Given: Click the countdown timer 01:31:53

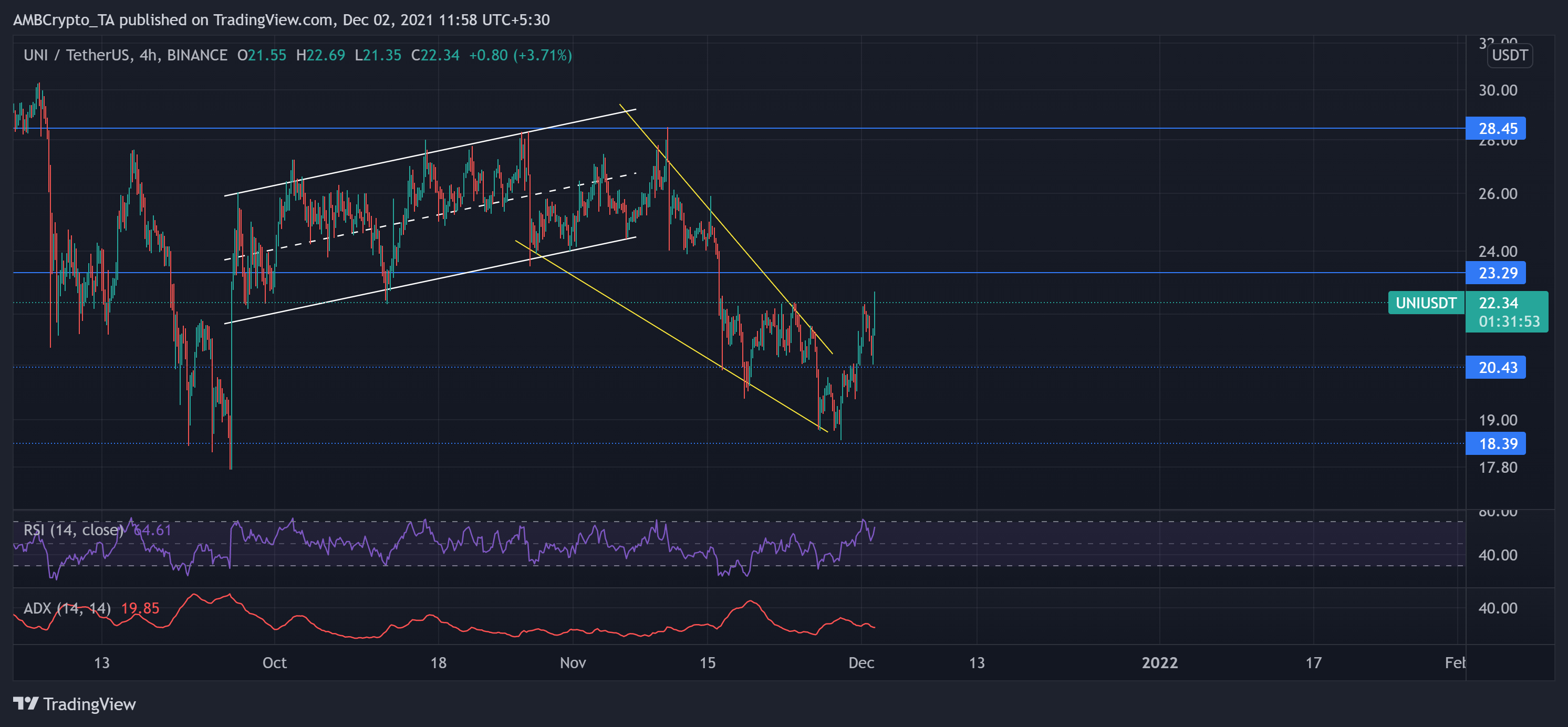Looking at the screenshot, I should (1509, 321).
